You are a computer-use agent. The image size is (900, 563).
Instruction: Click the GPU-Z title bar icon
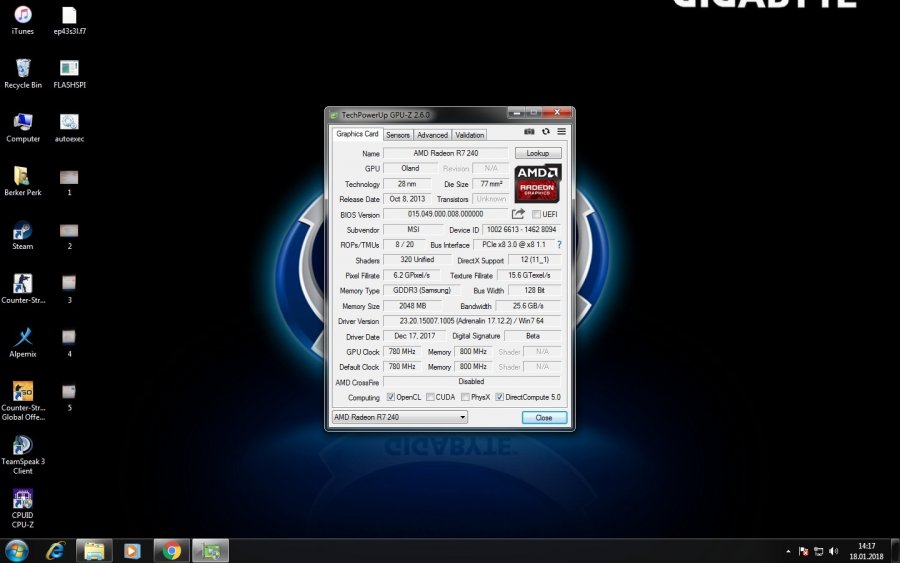[334, 115]
